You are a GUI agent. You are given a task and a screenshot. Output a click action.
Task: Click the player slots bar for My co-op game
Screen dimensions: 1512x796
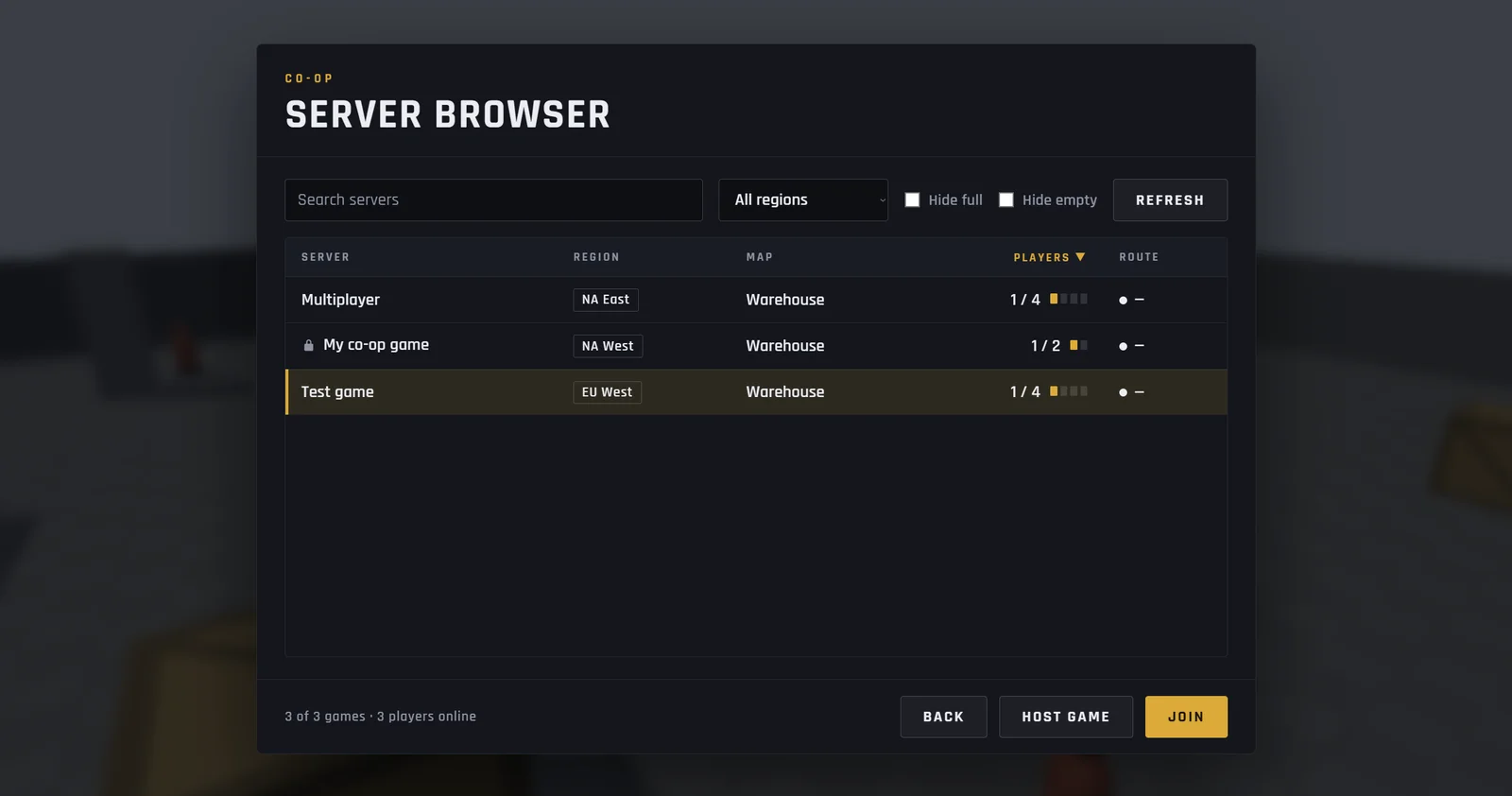[x=1078, y=345]
